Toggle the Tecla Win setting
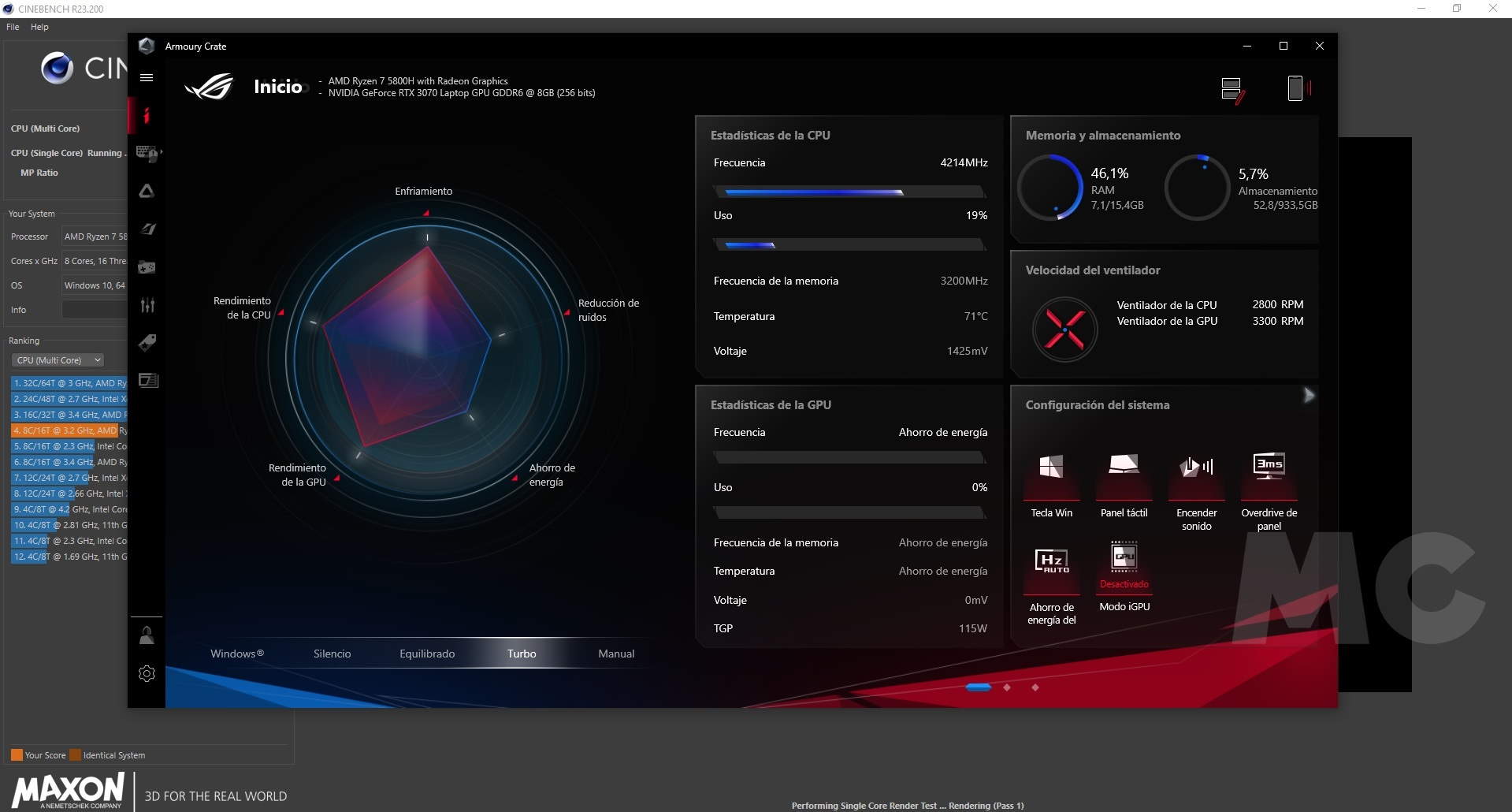The height and width of the screenshot is (812, 1512). 1051,467
